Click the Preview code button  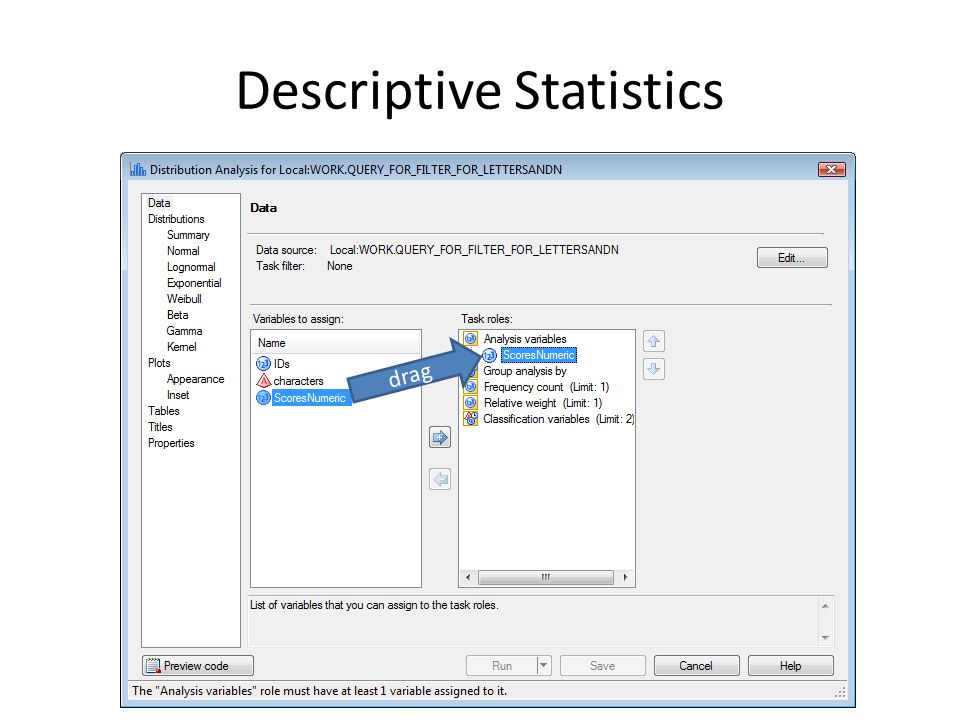coord(198,666)
